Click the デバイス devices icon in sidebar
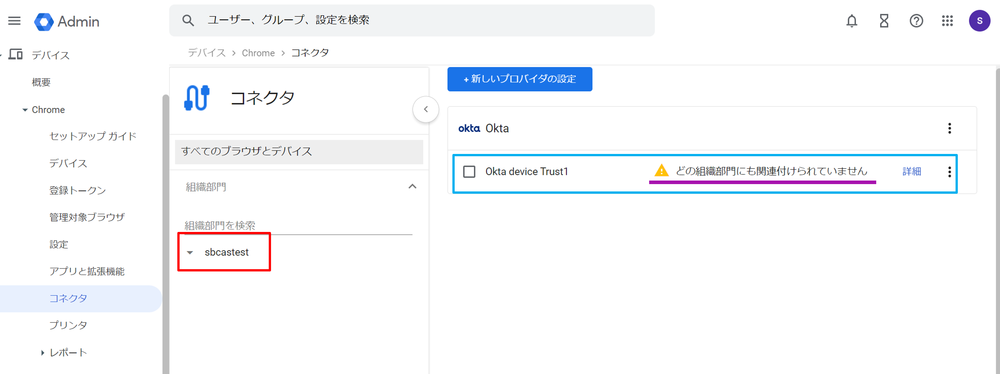 click(16, 55)
